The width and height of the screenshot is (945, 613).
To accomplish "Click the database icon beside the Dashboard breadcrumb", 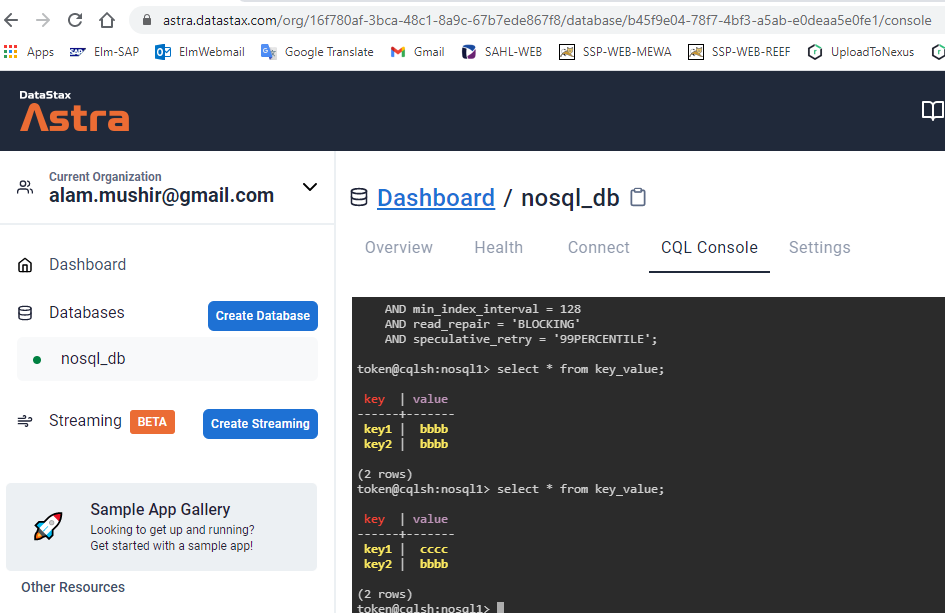I will coord(358,197).
